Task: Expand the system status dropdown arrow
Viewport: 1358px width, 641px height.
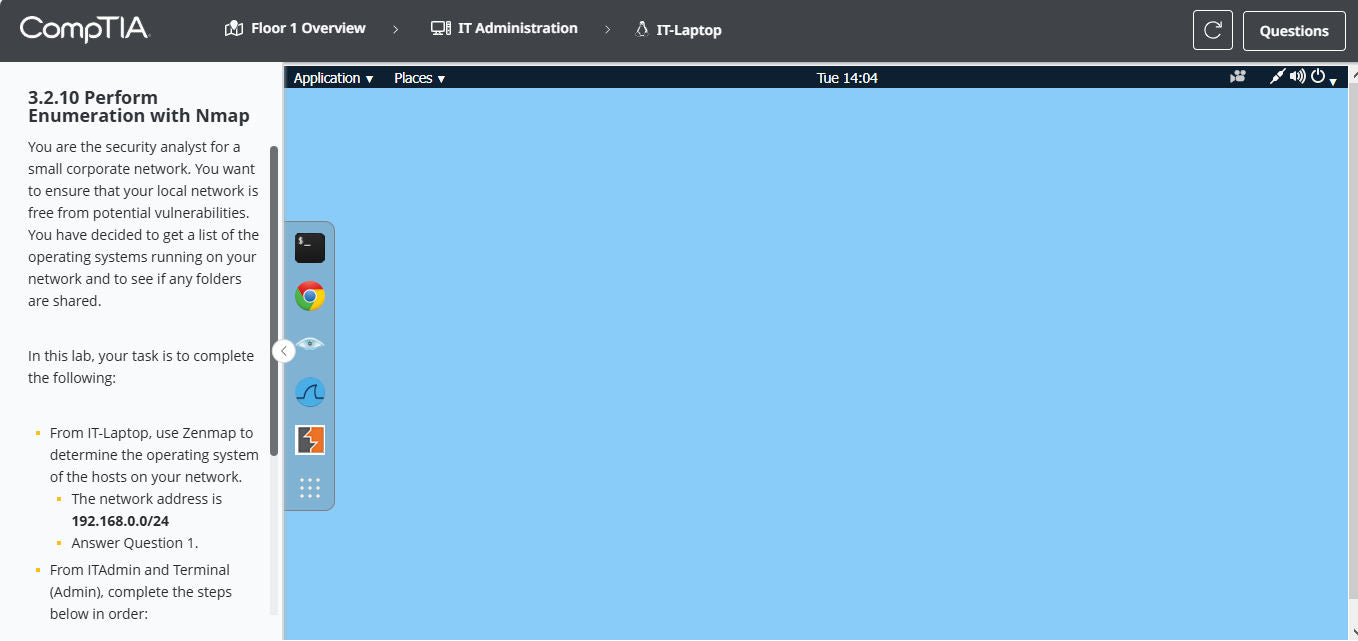Action: pyautogui.click(x=1331, y=80)
